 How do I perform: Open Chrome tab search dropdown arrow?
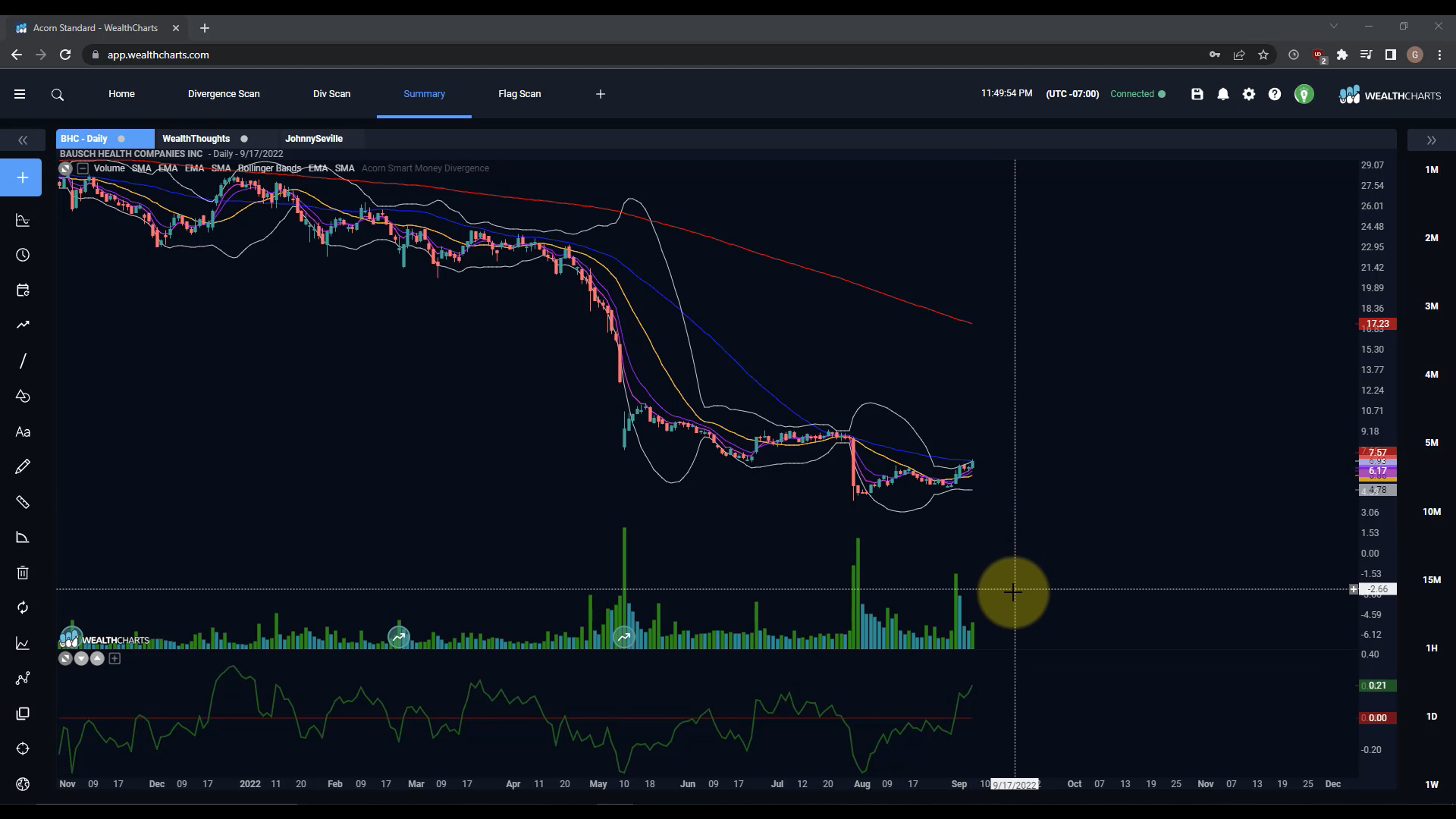[x=1334, y=27]
